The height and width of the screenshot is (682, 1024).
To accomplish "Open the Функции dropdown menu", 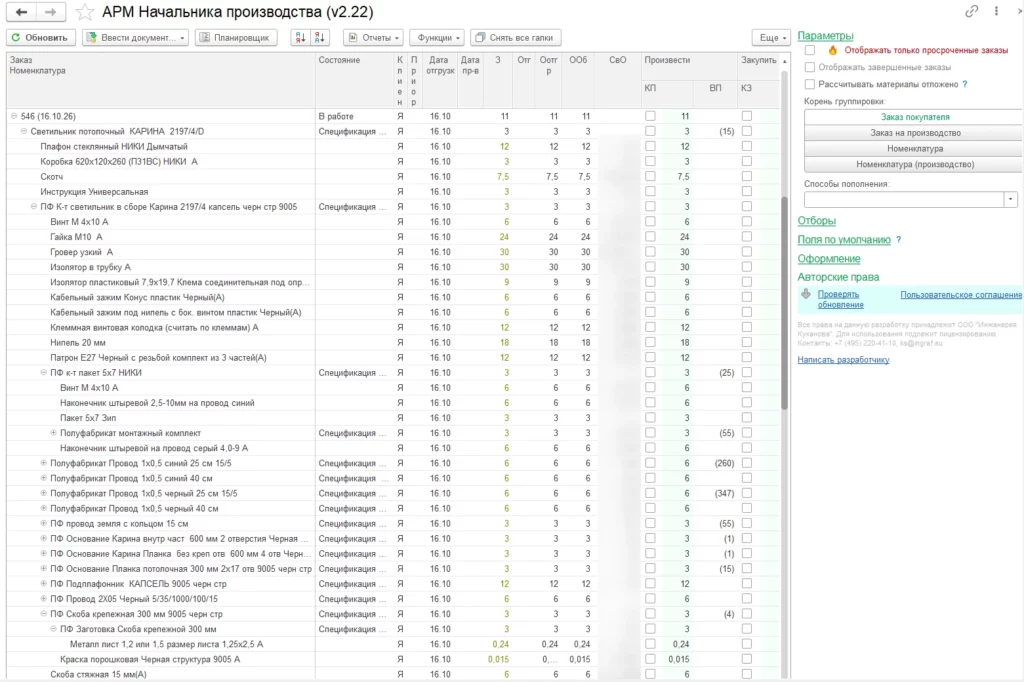I will pyautogui.click(x=437, y=38).
